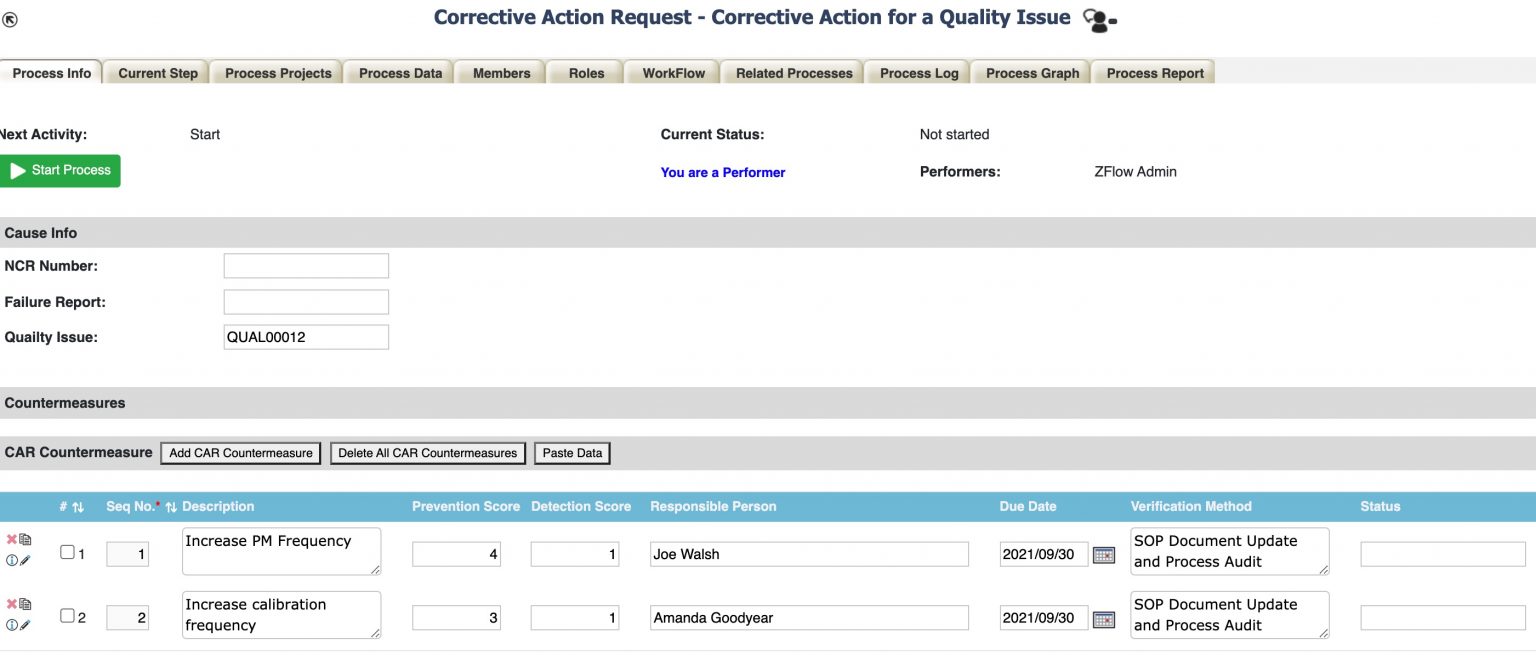The image size is (1536, 672).
Task: Sort by the # column arrows
Action: (x=77, y=507)
